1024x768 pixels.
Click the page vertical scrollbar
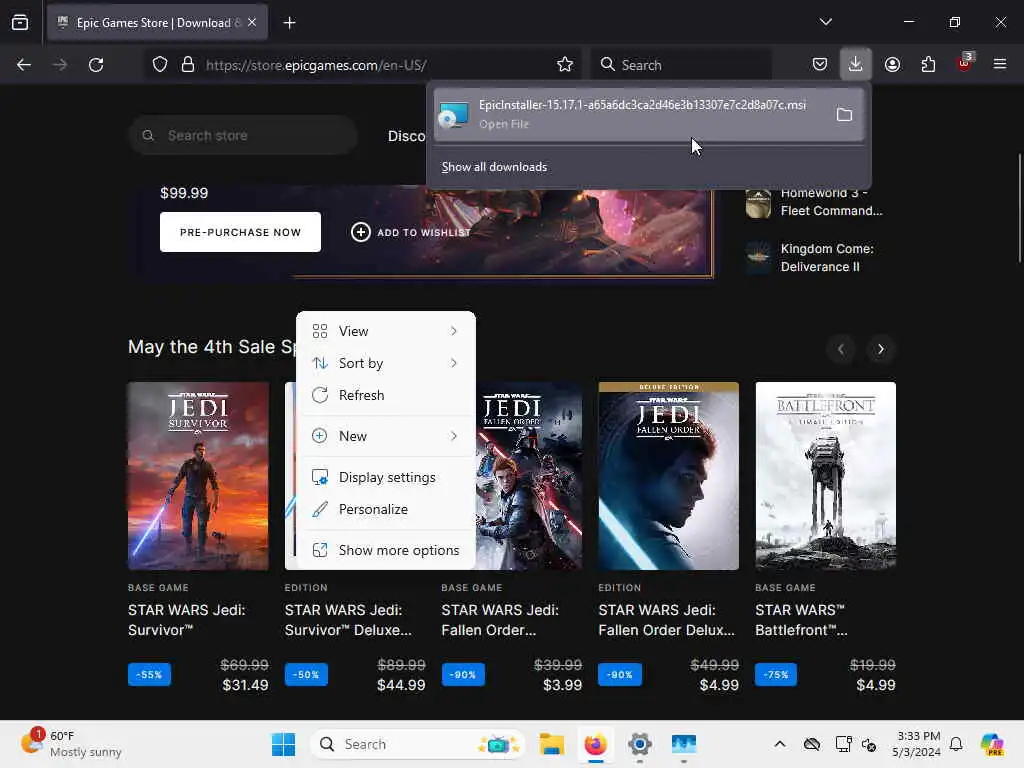[x=1019, y=208]
